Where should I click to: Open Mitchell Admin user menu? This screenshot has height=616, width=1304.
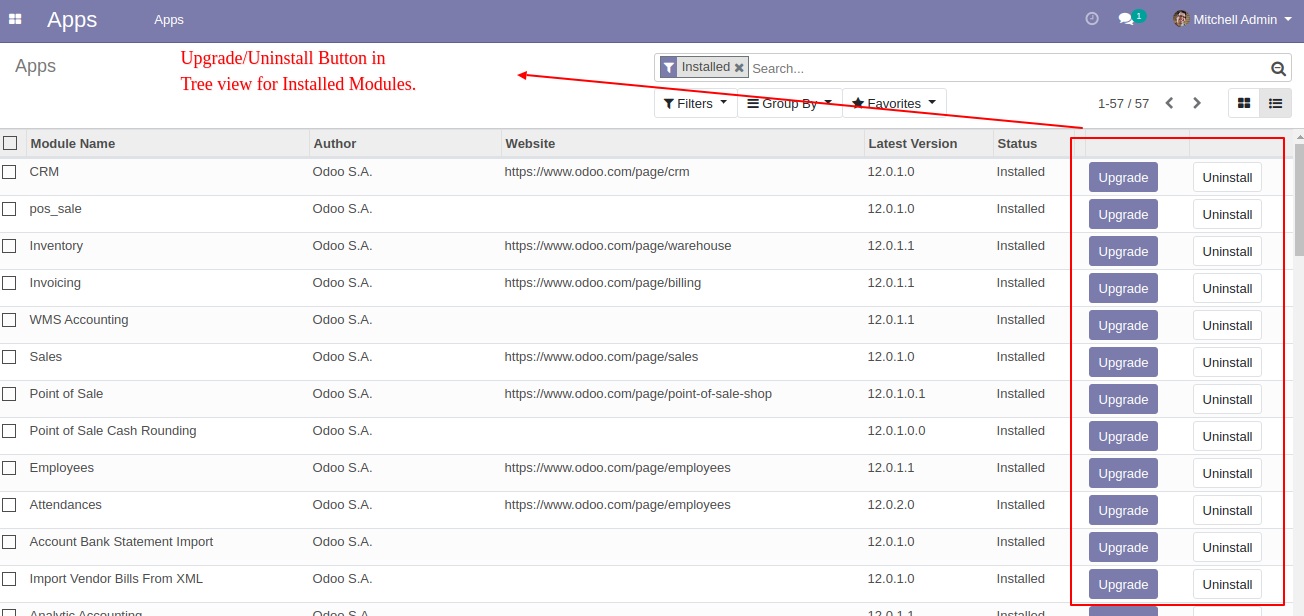tap(1232, 19)
